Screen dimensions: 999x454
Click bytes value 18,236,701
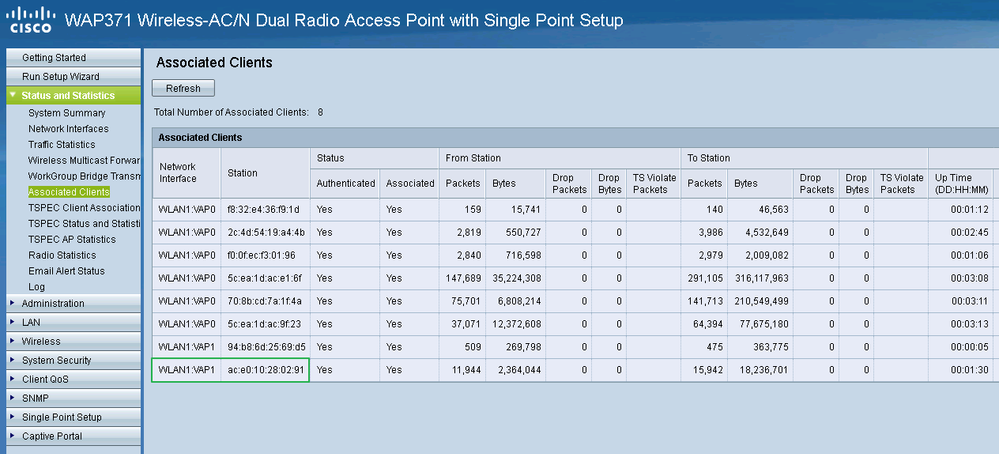coord(764,369)
